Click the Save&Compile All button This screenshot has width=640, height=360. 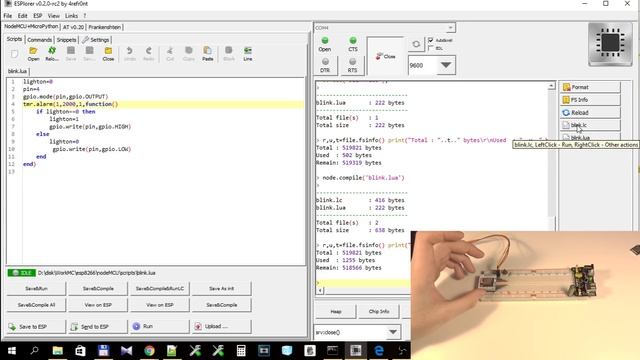[36, 305]
